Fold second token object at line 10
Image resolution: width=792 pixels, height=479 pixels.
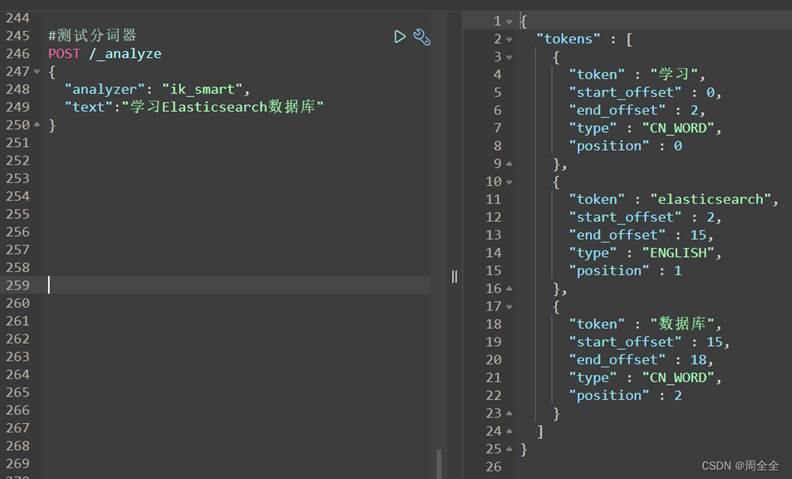(509, 182)
